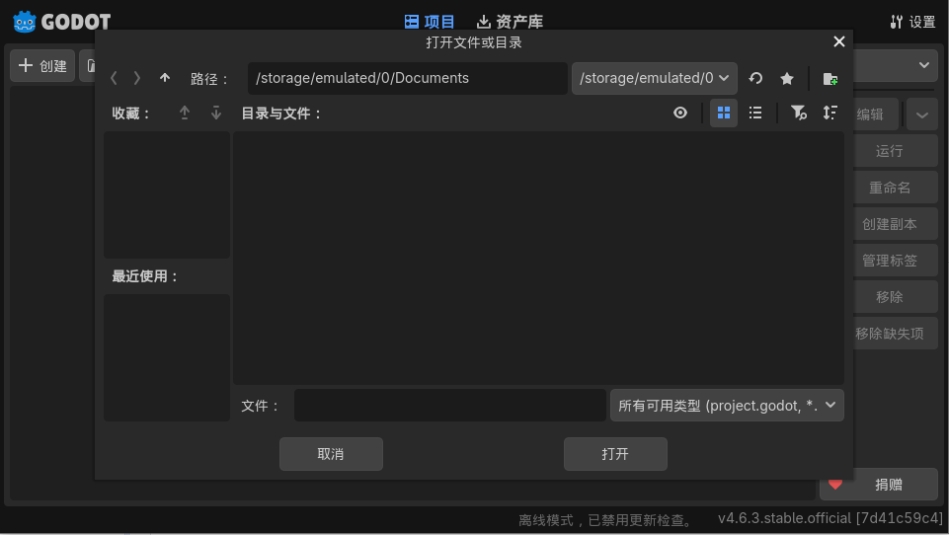The height and width of the screenshot is (535, 949).
Task: Open file sort options icon
Action: tap(830, 113)
